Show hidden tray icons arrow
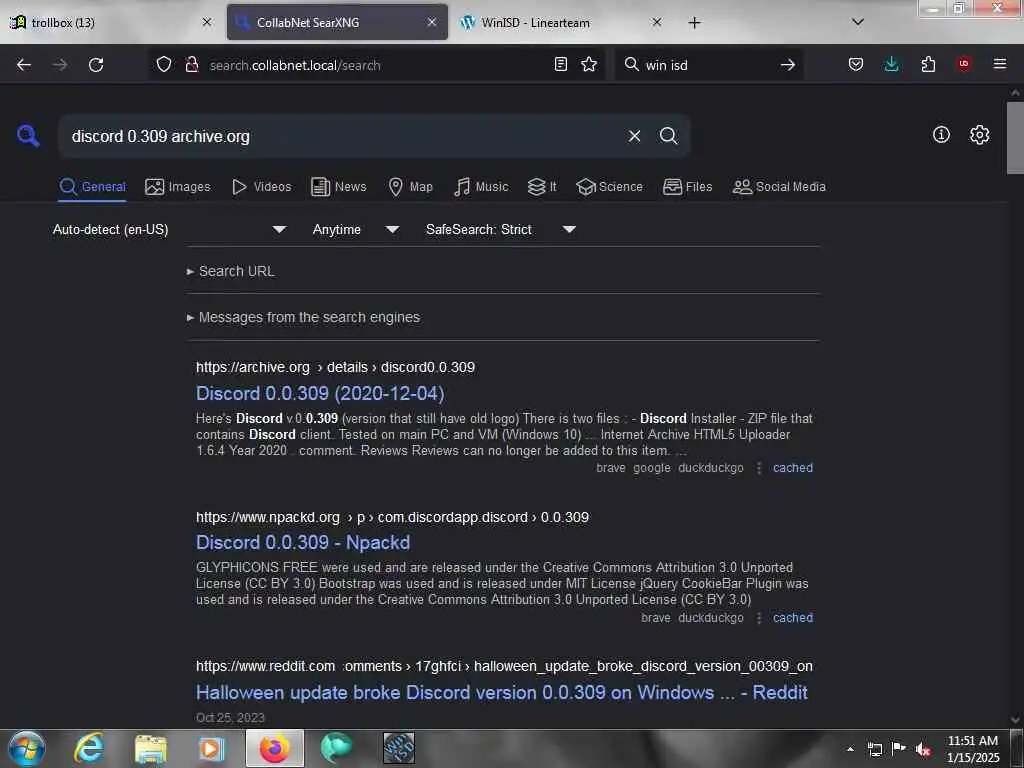Screen dimensions: 1024x768 pyautogui.click(x=850, y=749)
